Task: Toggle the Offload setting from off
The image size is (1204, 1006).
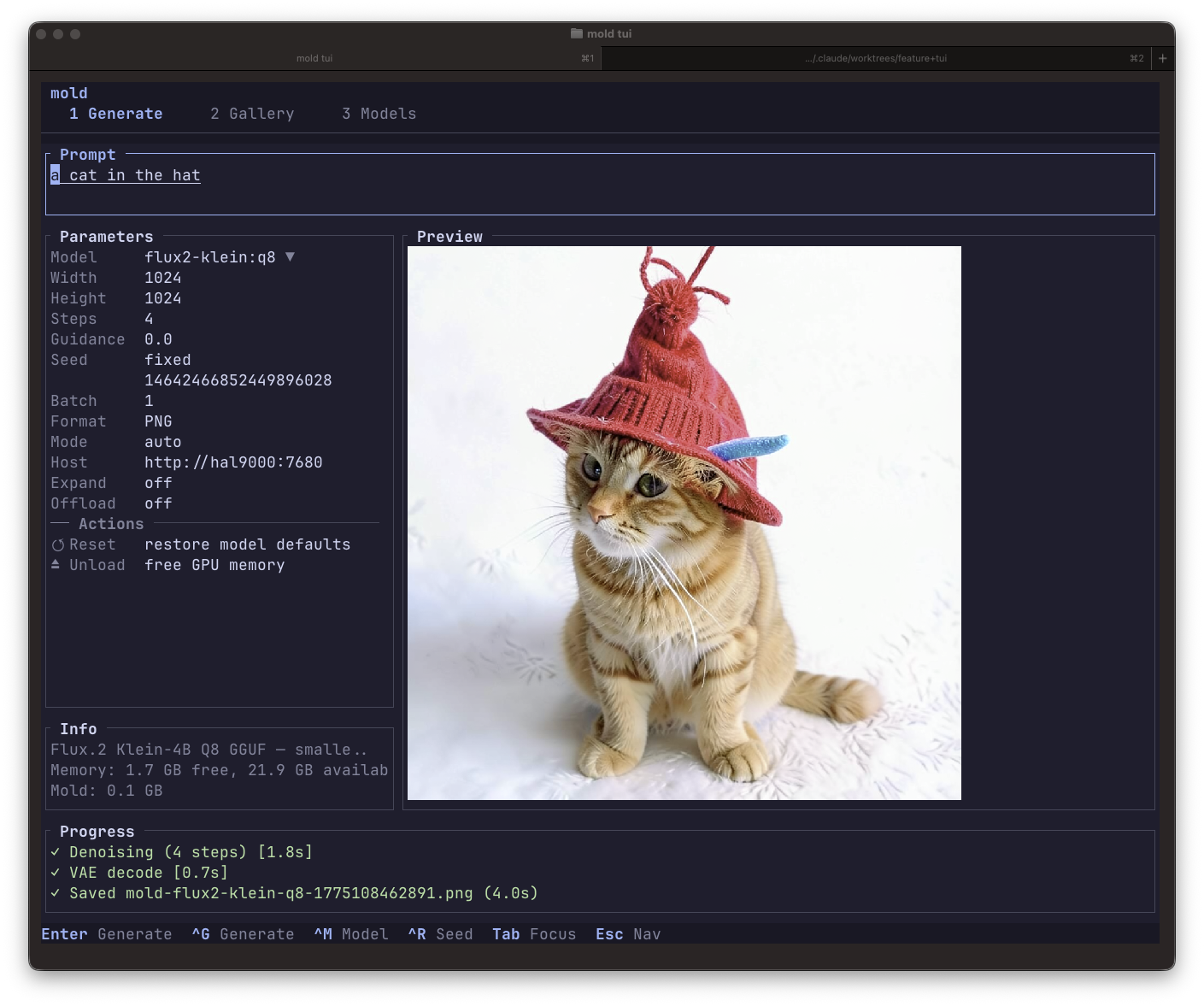Action: click(x=158, y=503)
